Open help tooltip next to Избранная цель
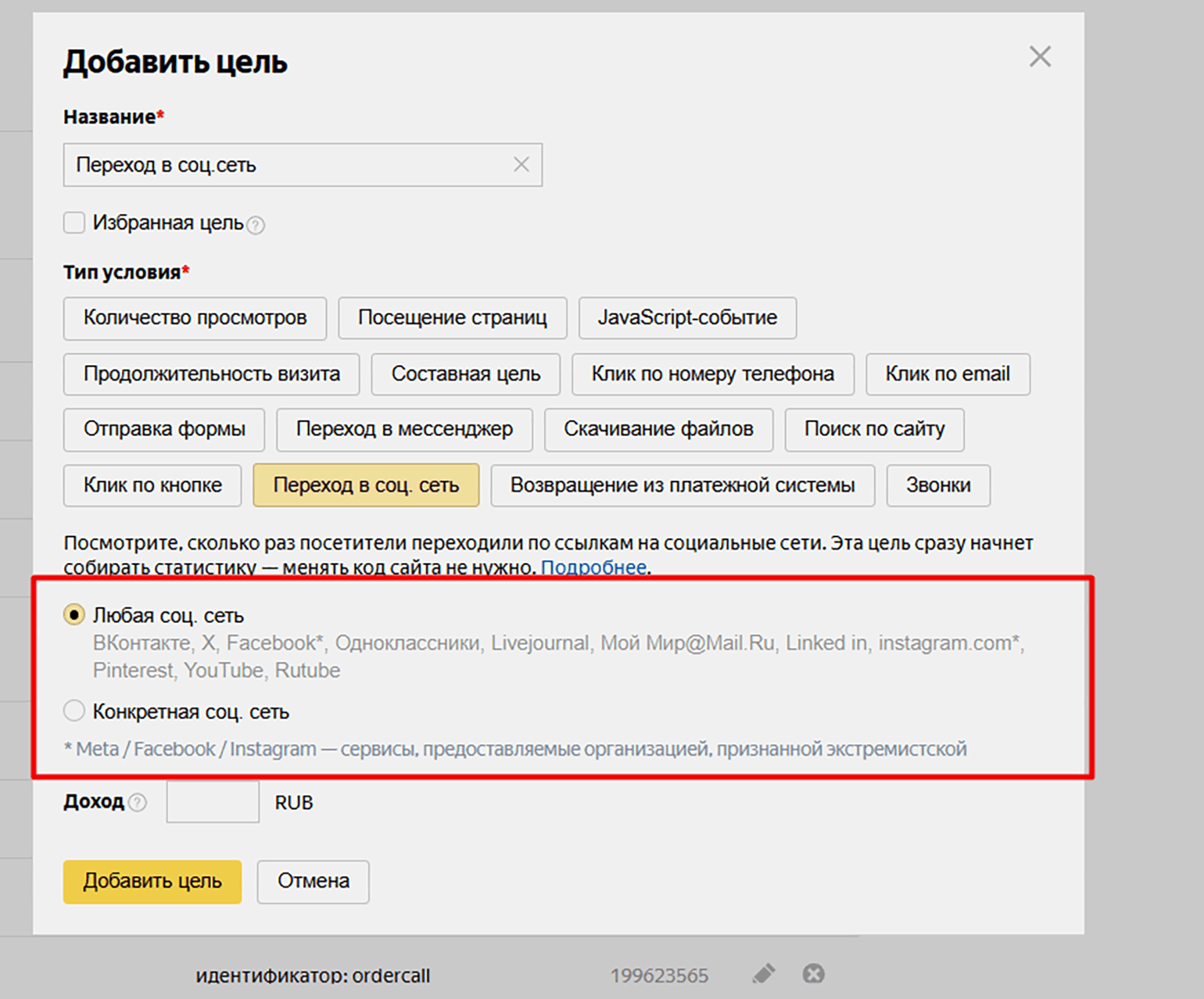Viewport: 1204px width, 999px height. (x=256, y=226)
